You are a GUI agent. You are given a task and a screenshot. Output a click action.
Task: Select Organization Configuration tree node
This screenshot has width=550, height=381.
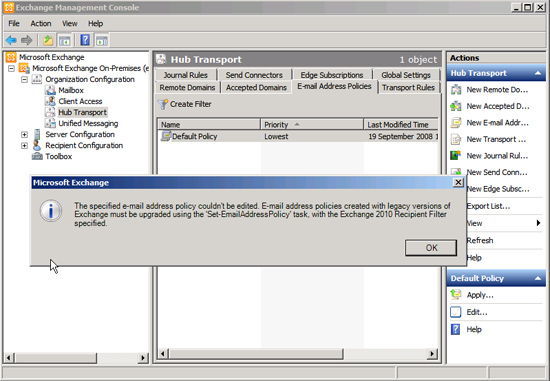90,79
